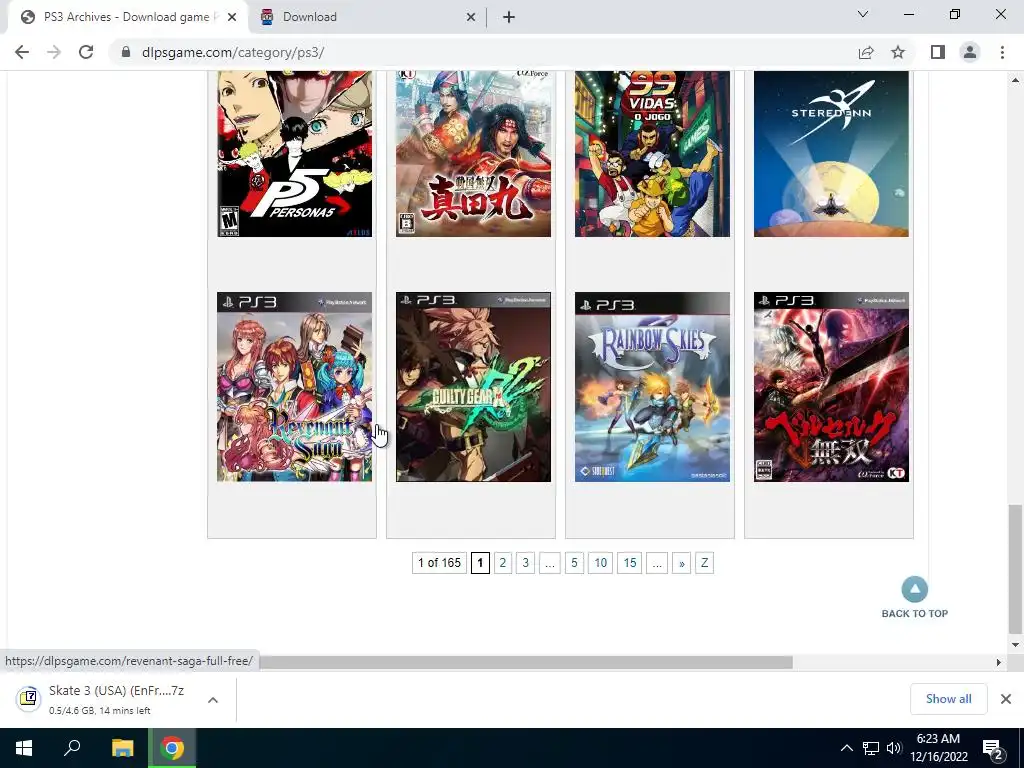
Task: Open Skate 3 download item
Action: (116, 699)
